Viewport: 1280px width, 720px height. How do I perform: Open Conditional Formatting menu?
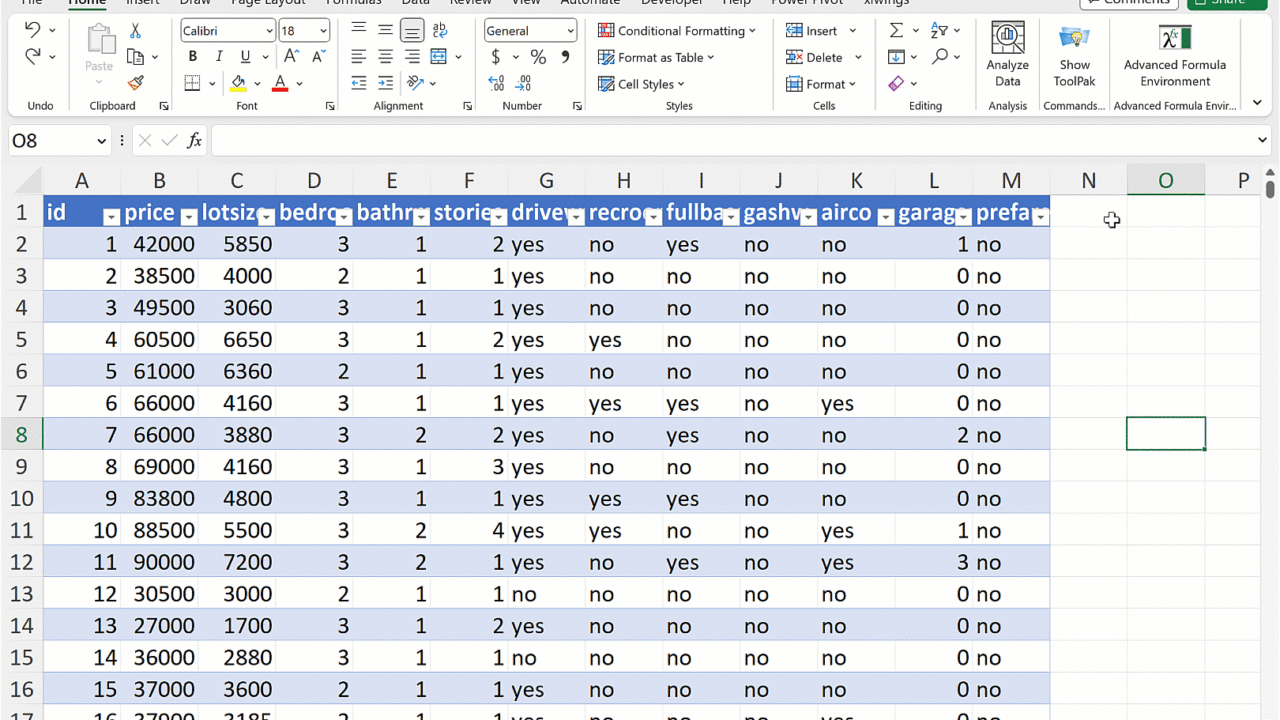tap(677, 31)
